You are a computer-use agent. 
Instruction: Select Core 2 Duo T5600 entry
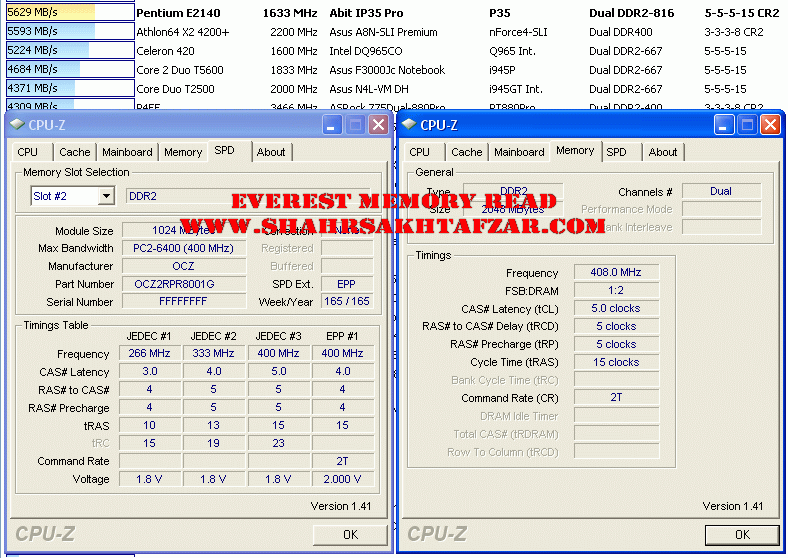click(180, 70)
